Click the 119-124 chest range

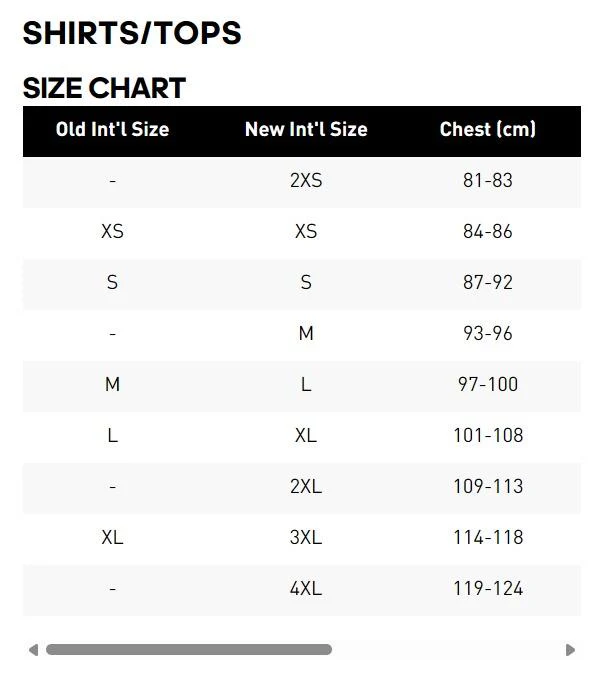click(x=488, y=588)
